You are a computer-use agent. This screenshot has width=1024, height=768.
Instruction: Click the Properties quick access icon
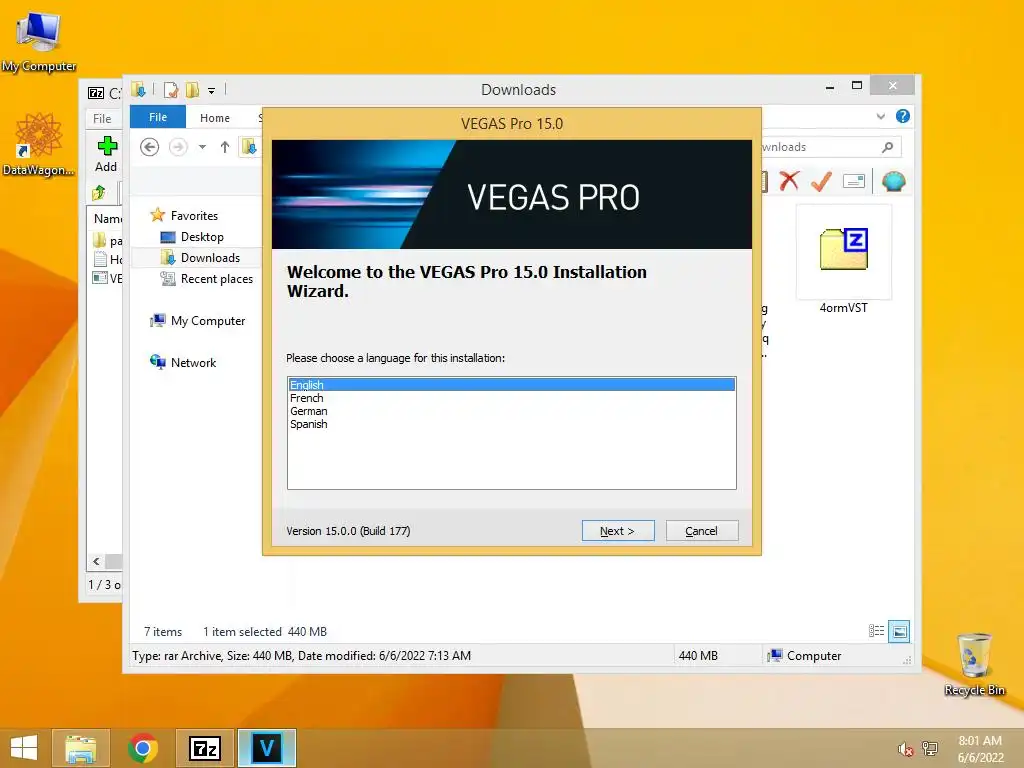pyautogui.click(x=171, y=89)
